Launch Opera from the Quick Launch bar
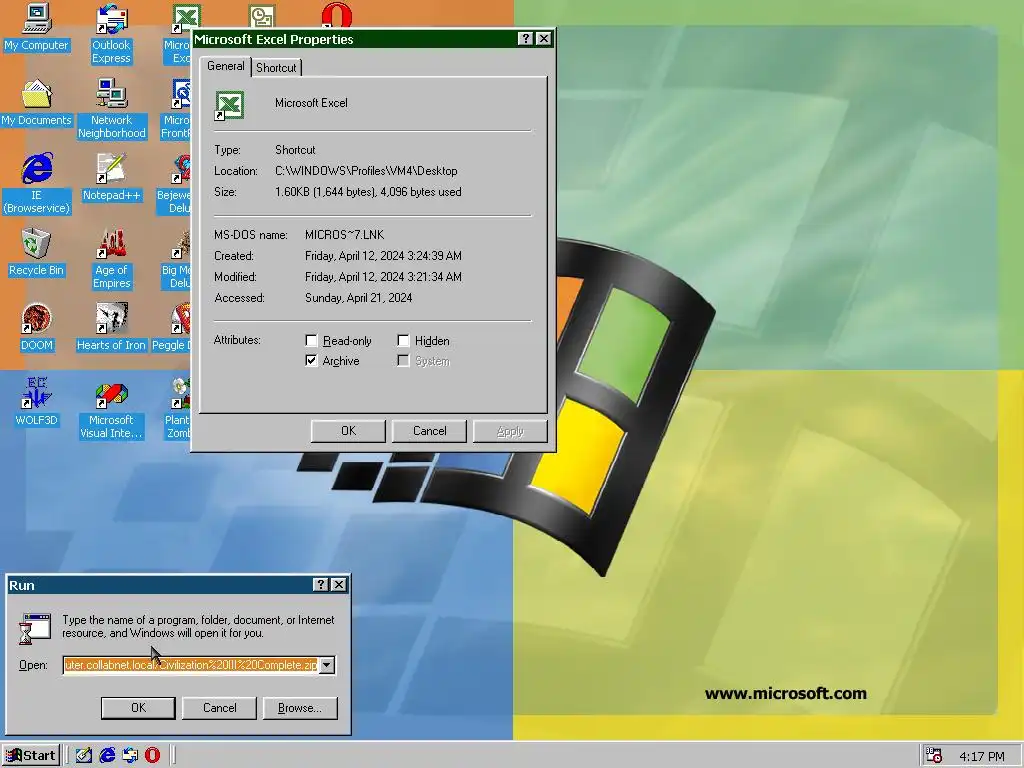This screenshot has width=1024, height=768. (152, 756)
